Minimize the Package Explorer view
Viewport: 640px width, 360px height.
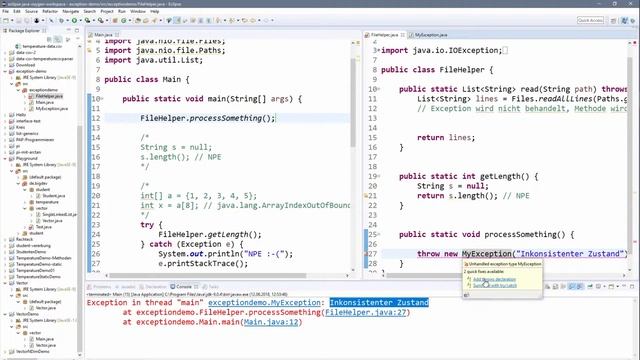pos(69,31)
